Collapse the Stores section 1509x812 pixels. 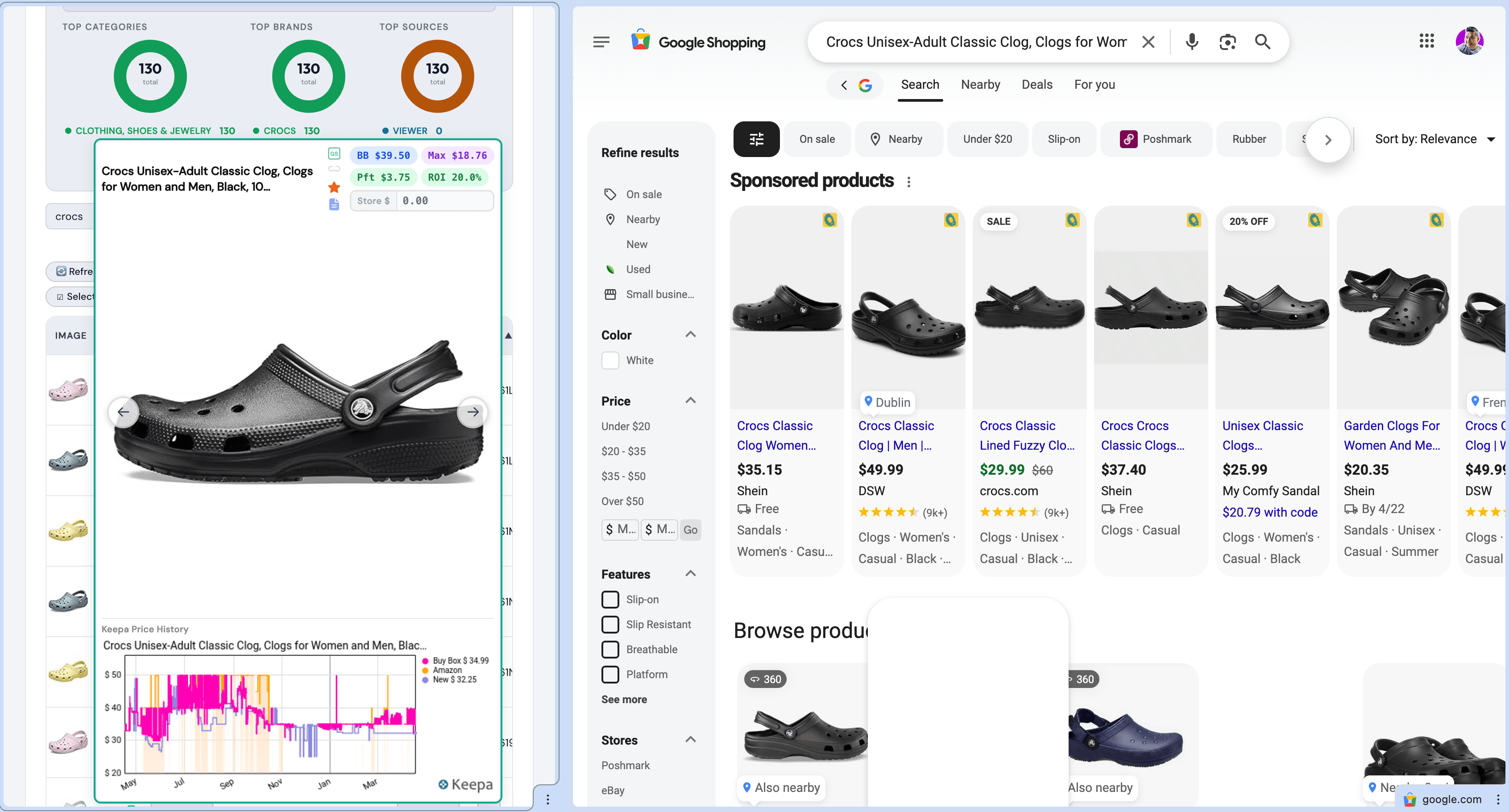coord(691,740)
